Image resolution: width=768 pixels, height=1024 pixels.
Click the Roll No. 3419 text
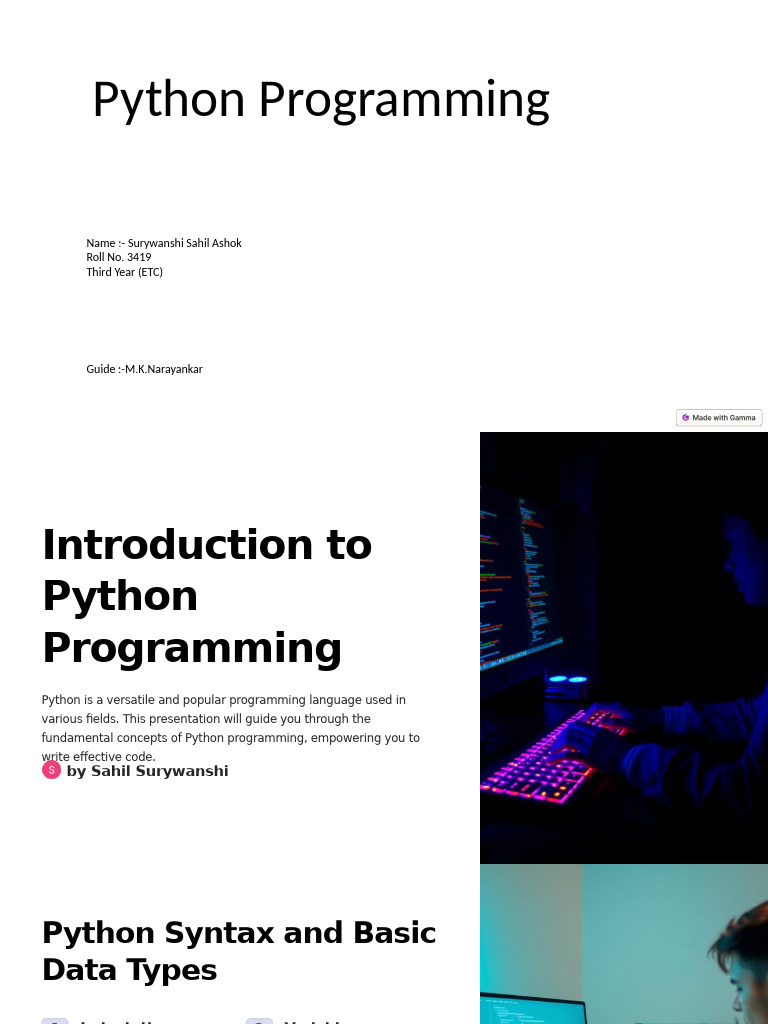[119, 257]
